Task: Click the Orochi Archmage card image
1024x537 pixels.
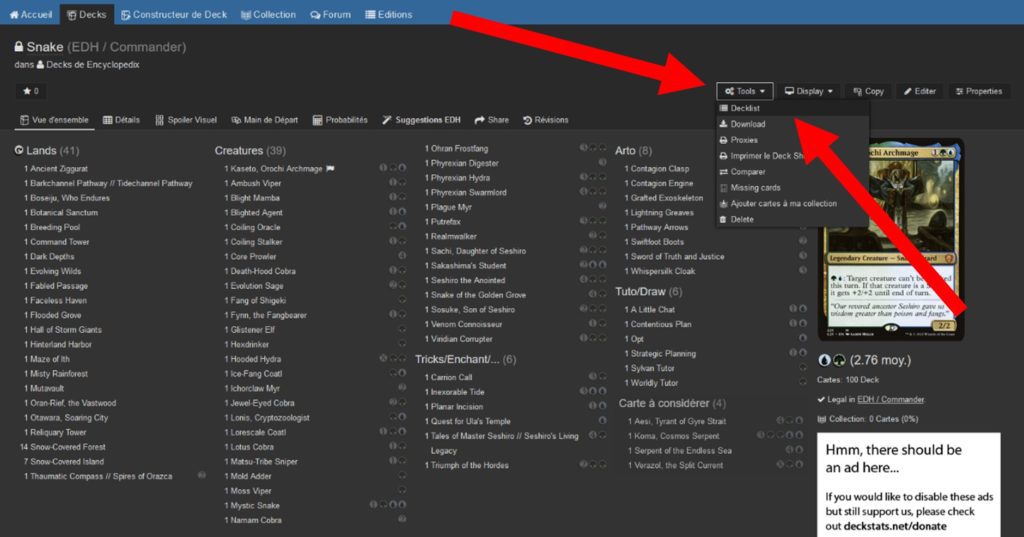Action: 891,240
